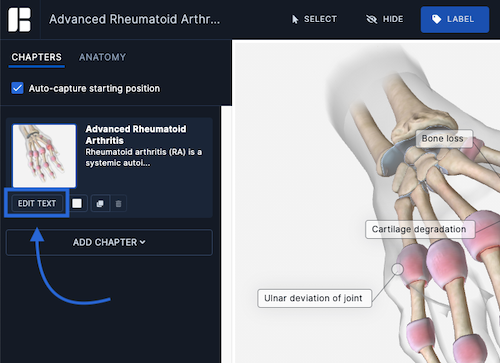Activate the blue Label tool
Viewport: 500px width, 363px height.
click(455, 19)
